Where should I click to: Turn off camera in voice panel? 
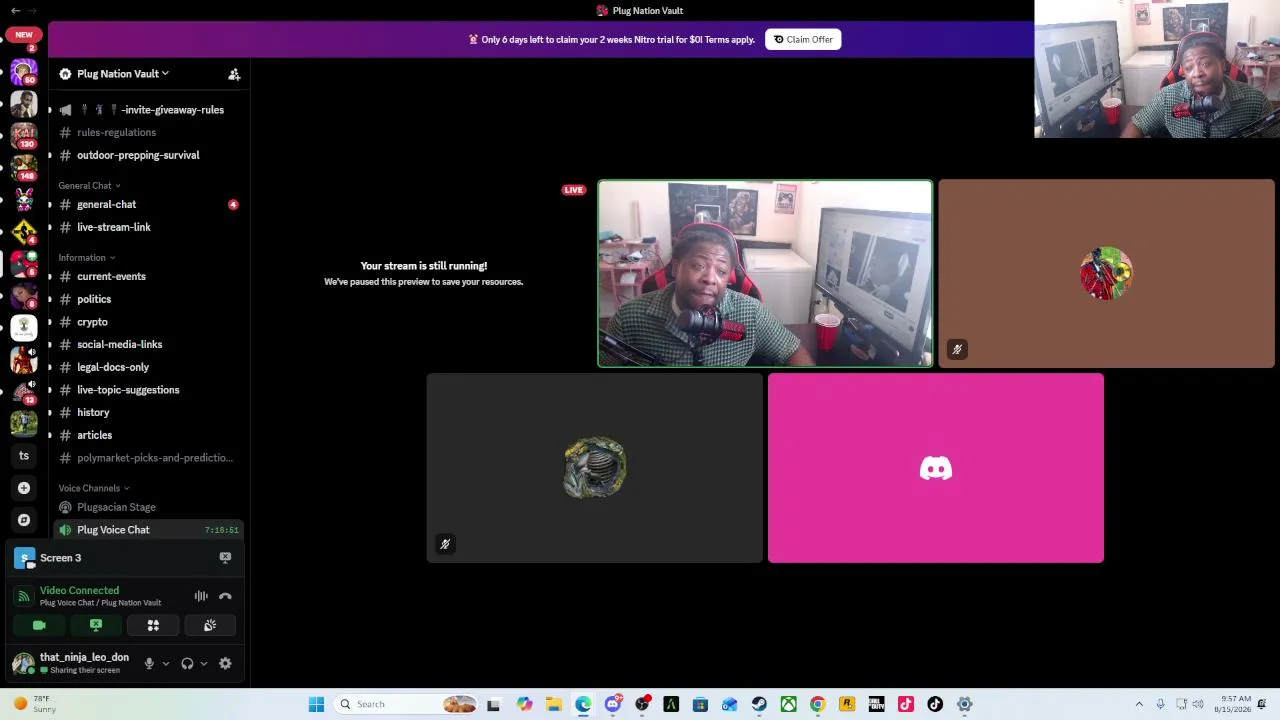tap(39, 625)
